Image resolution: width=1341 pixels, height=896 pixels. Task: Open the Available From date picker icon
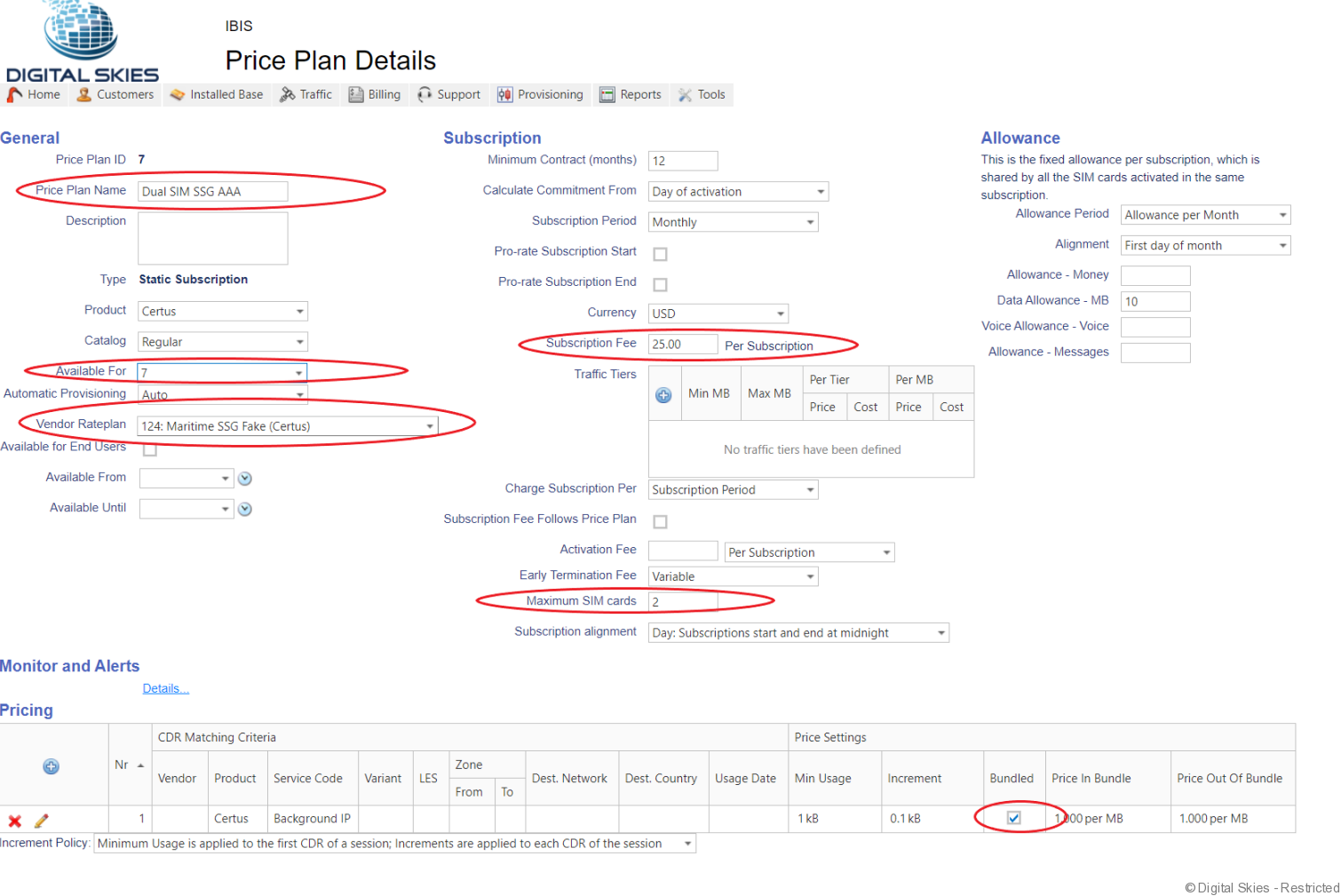point(245,479)
